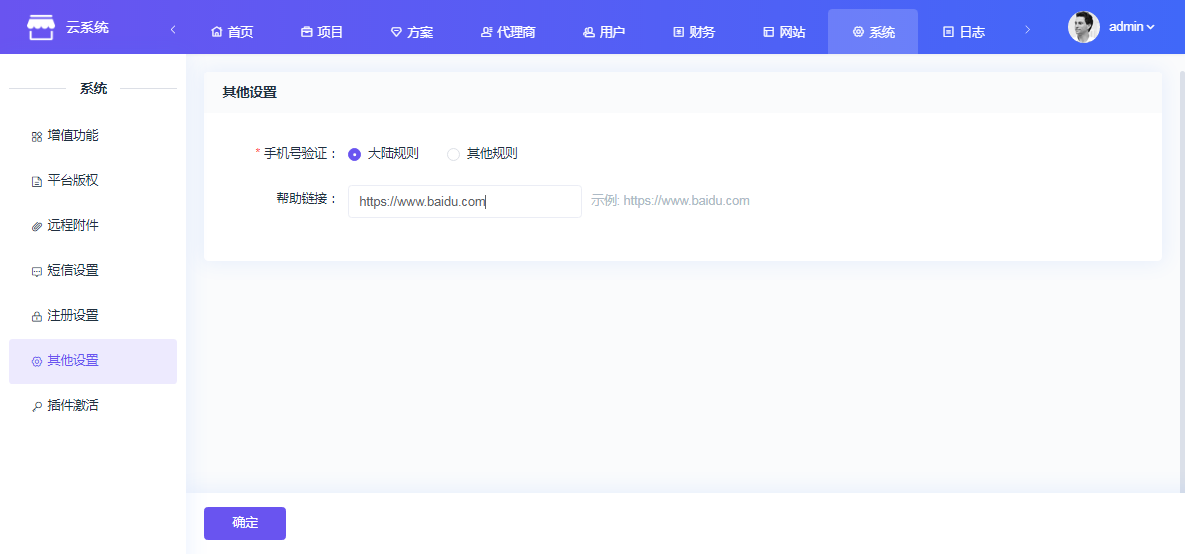Open the 首页 tab
Image resolution: width=1185 pixels, height=554 pixels.
tap(232, 32)
